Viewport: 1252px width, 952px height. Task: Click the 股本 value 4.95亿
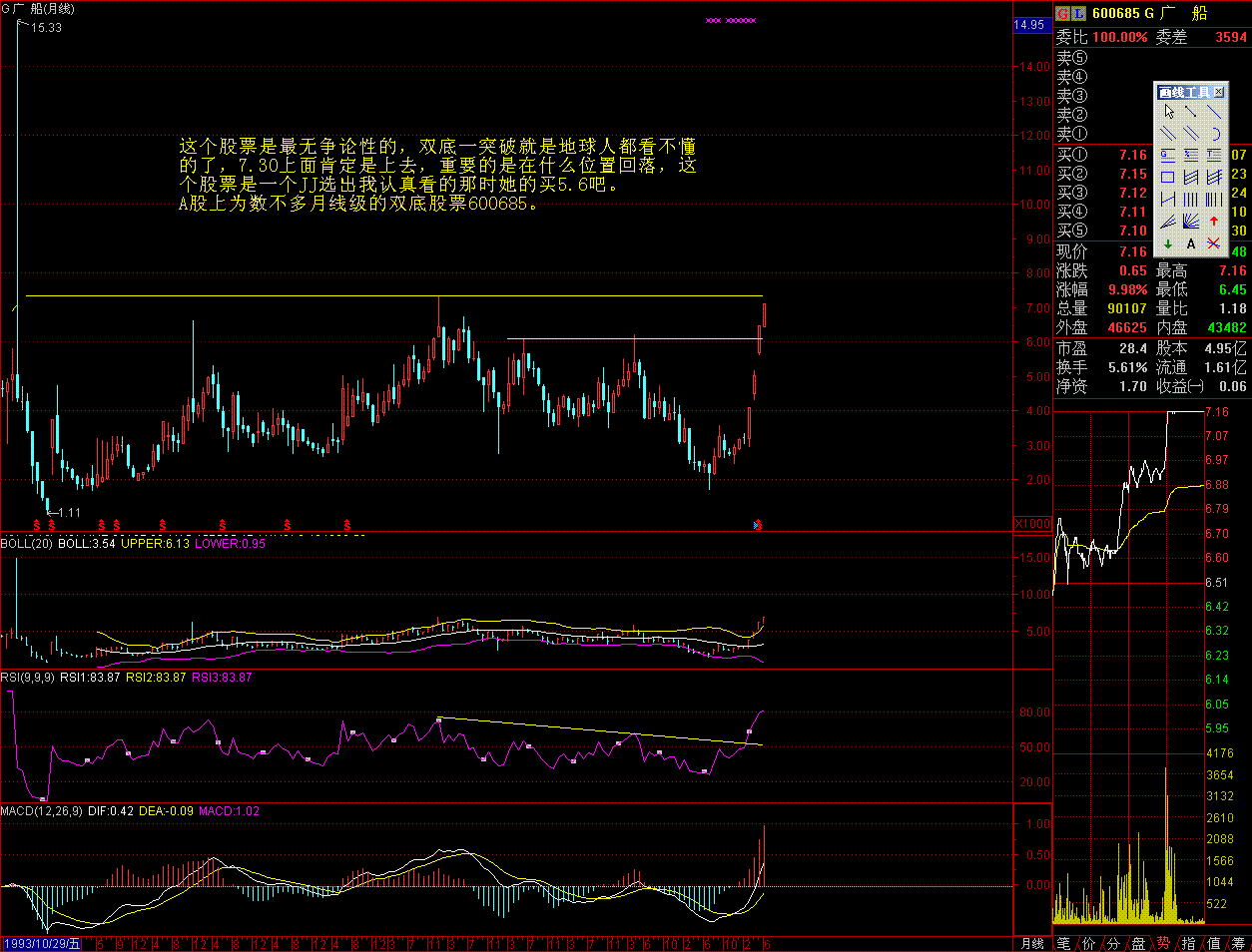(x=1226, y=348)
